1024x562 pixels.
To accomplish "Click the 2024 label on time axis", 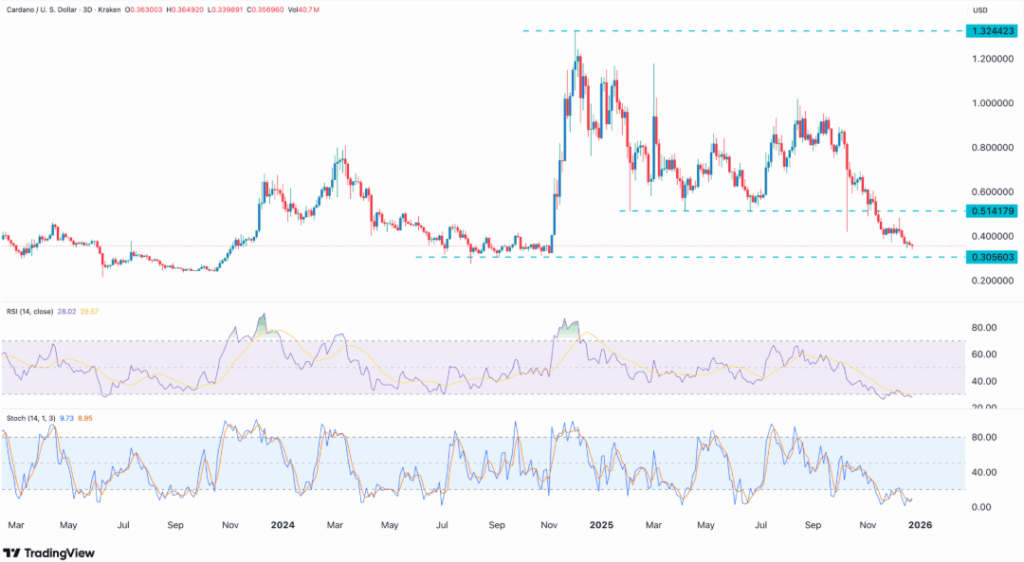I will (282, 525).
